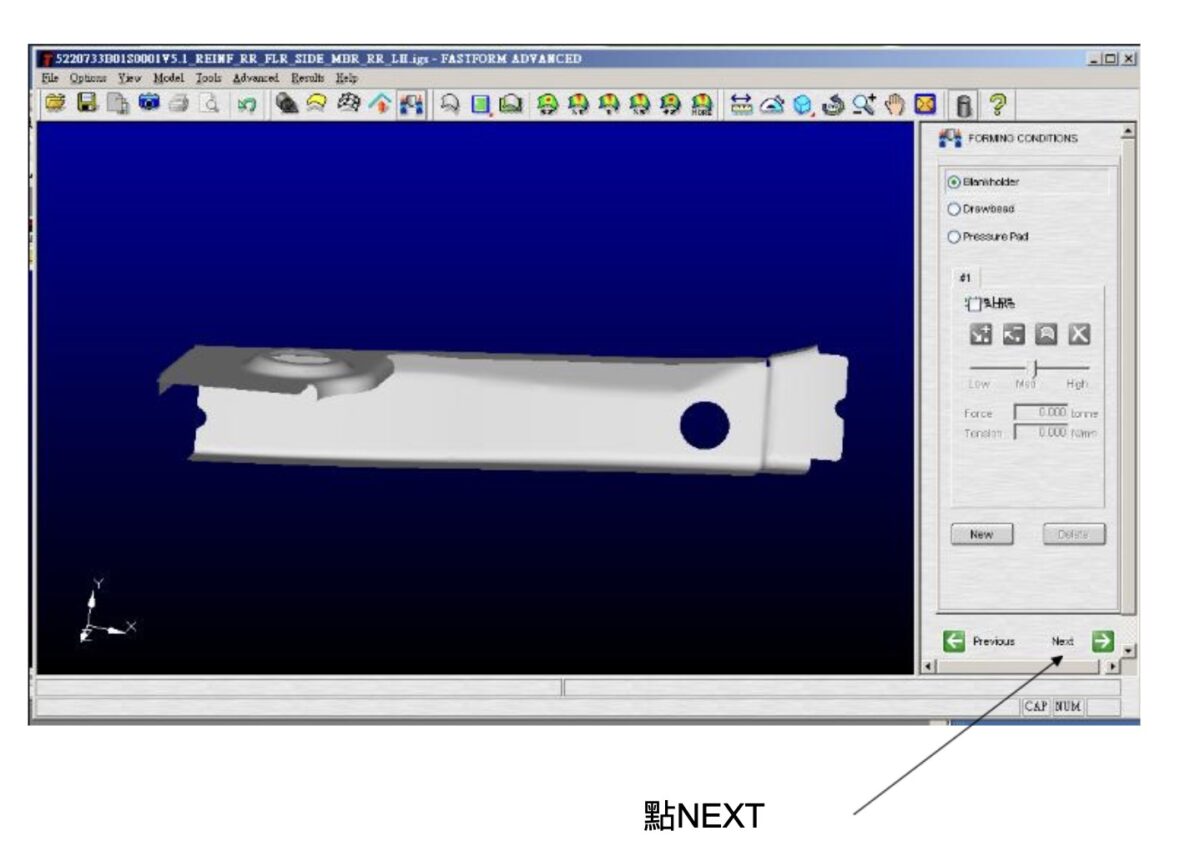Open the measure ruler tool
The image size is (1200, 866).
click(741, 104)
